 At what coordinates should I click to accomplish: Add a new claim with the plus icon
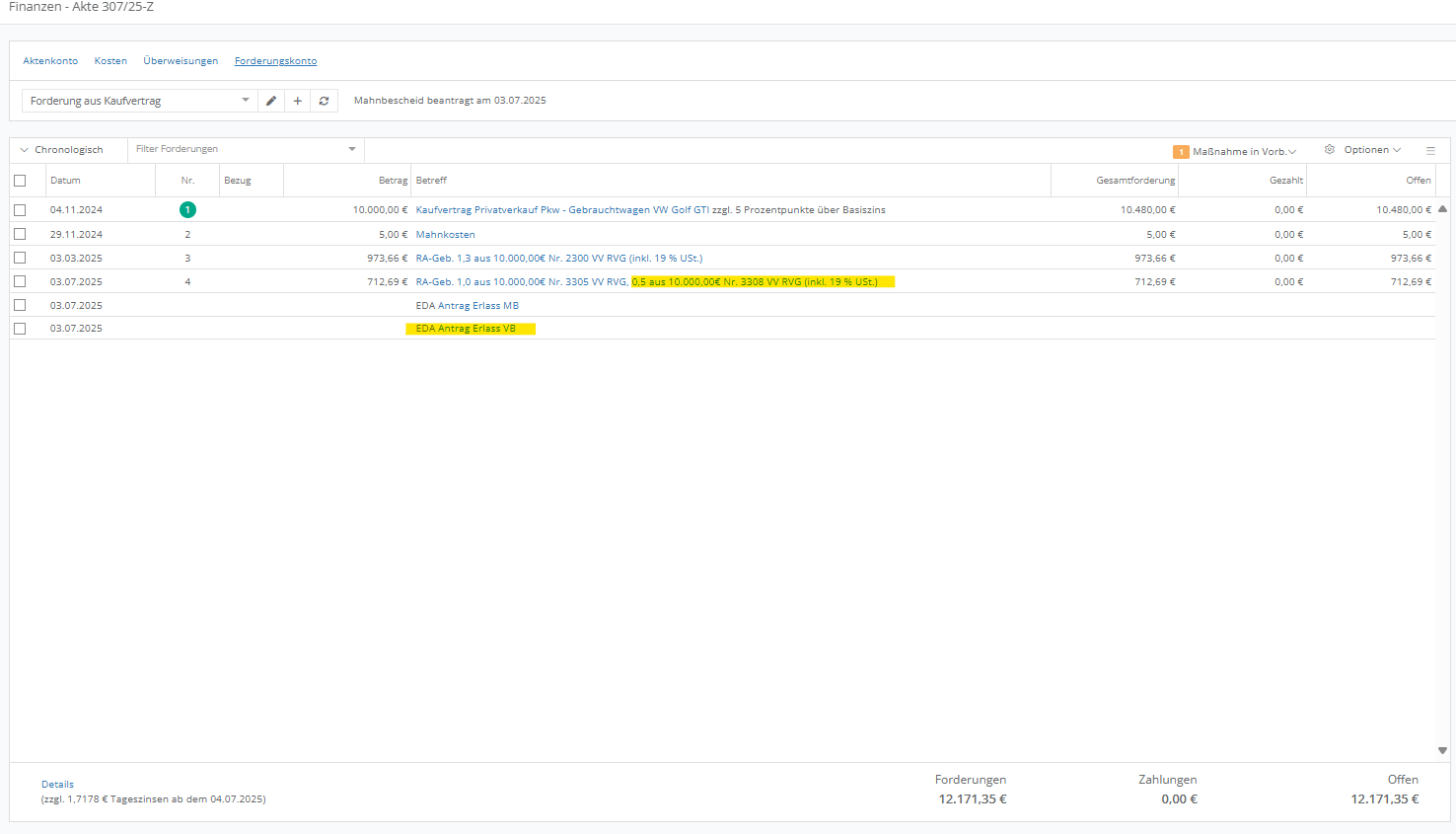click(297, 101)
